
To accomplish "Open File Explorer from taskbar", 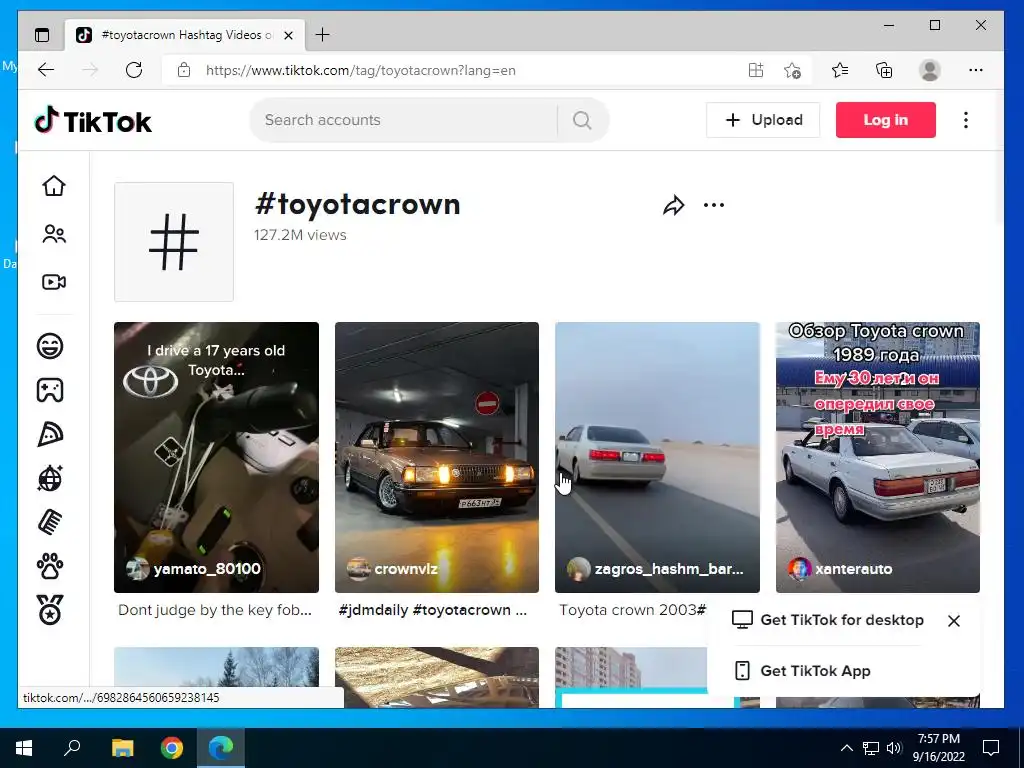I will (122, 748).
